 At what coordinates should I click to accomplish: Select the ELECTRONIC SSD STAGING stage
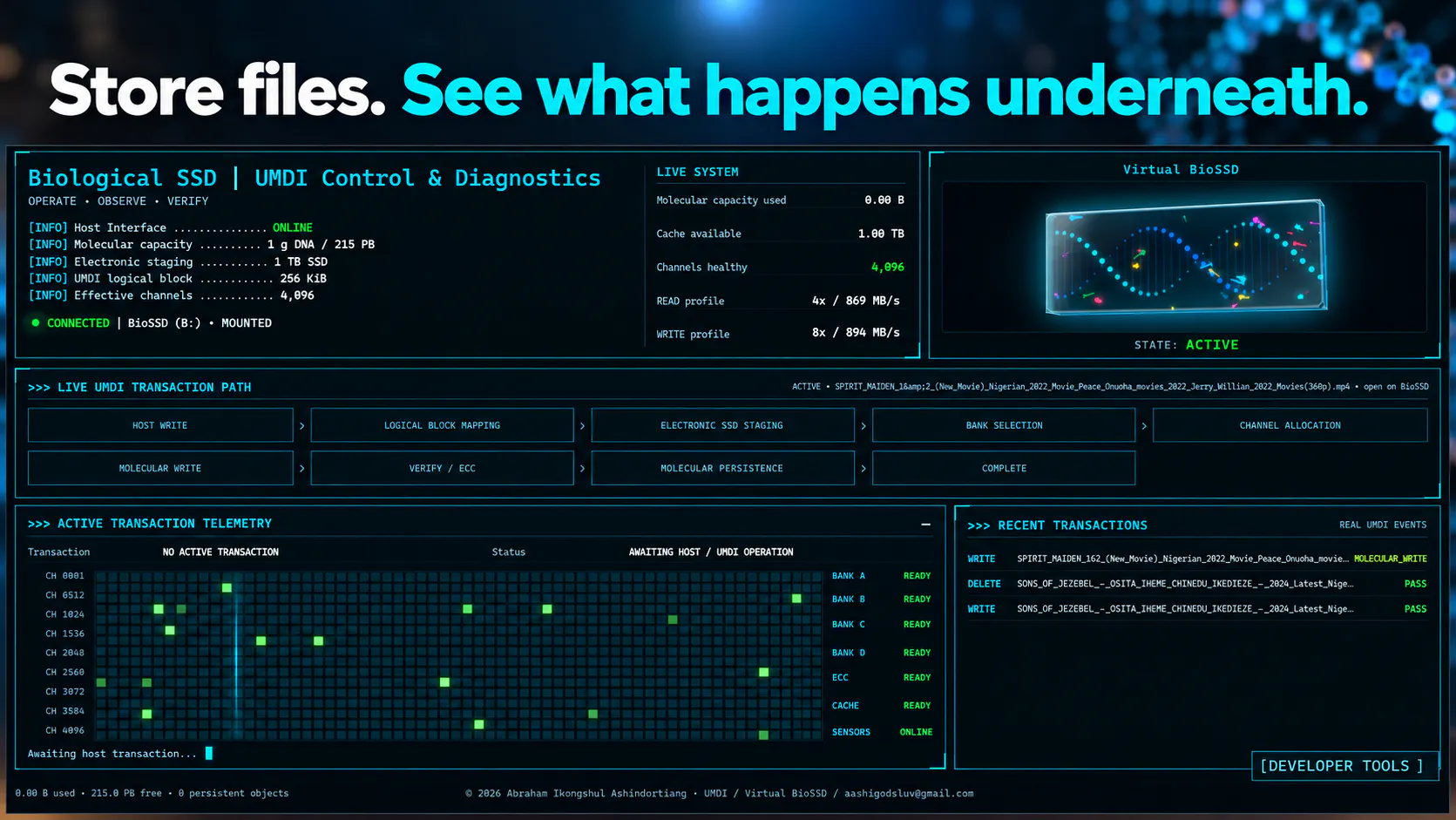[x=722, y=425]
